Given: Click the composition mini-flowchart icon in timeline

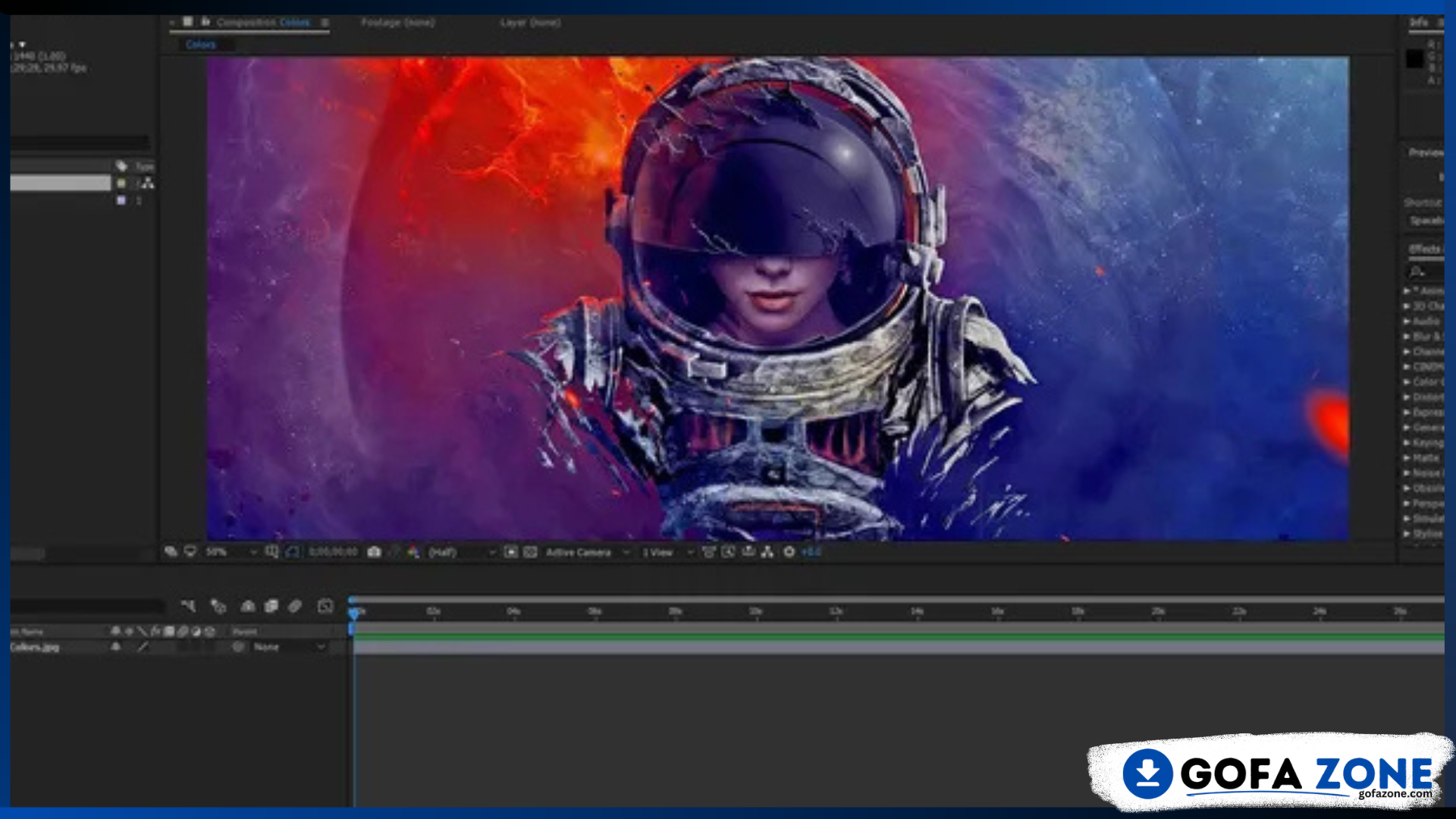Looking at the screenshot, I should (x=188, y=606).
